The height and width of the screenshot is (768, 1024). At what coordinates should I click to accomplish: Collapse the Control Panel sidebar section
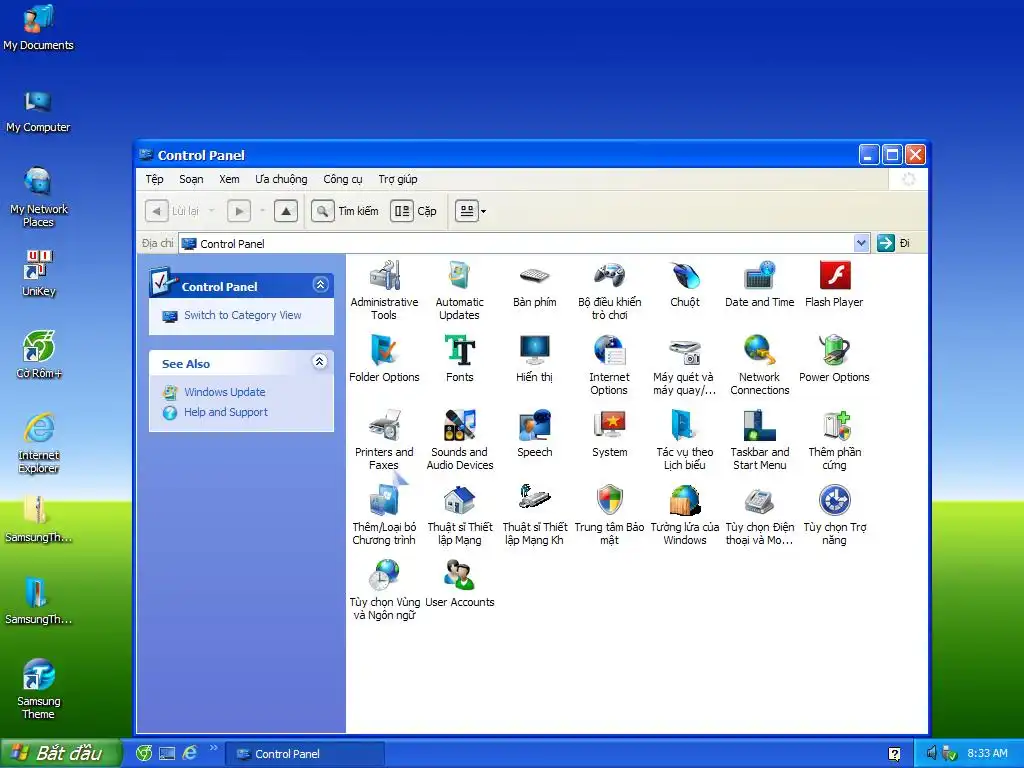320,285
